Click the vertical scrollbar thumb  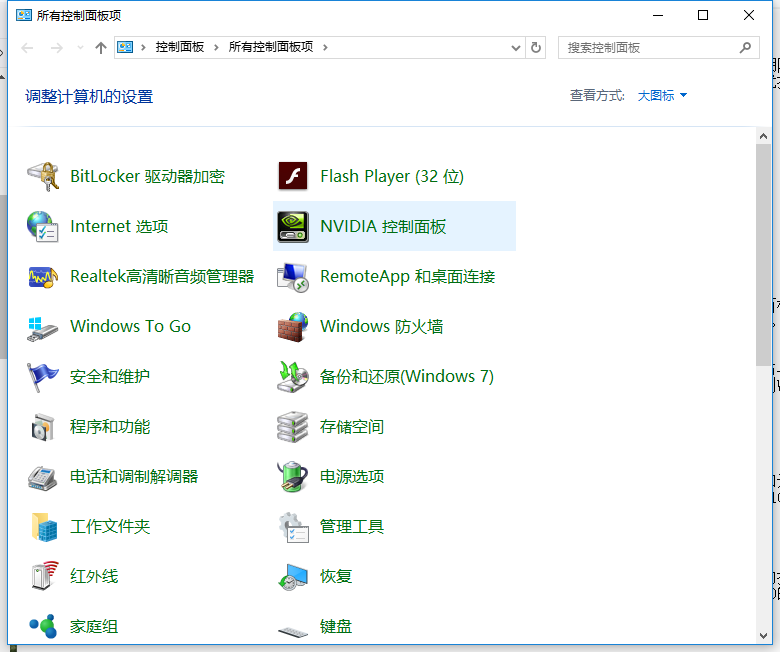764,255
